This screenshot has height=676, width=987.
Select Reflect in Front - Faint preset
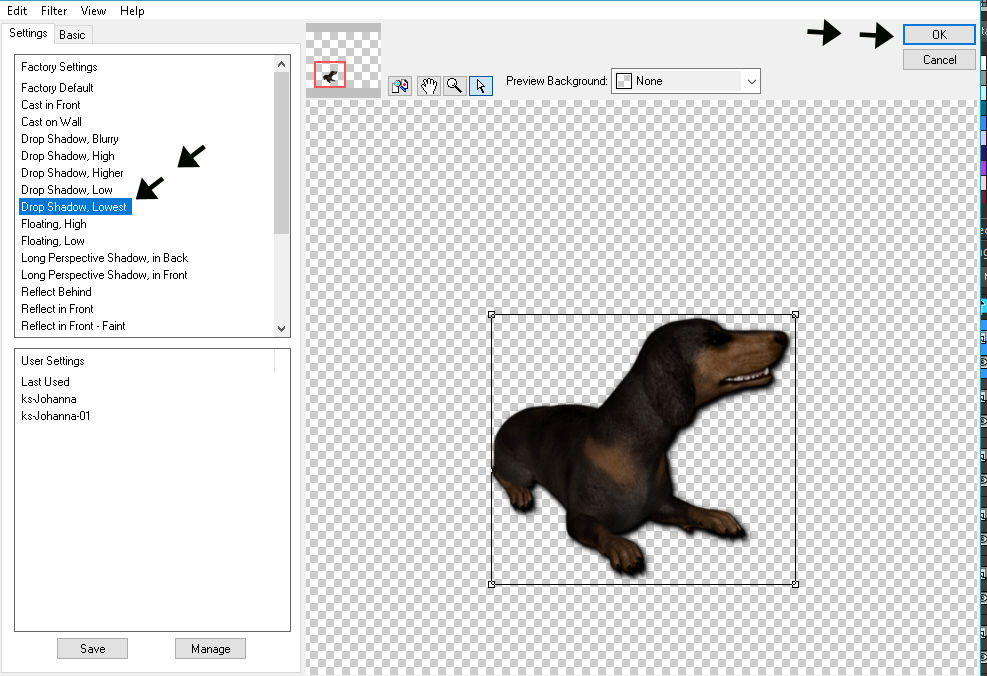(74, 326)
